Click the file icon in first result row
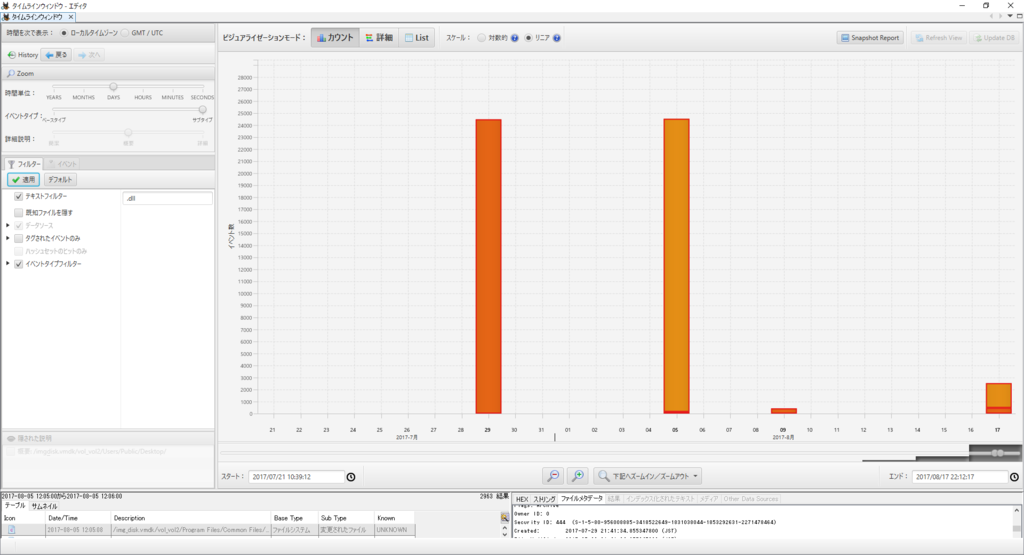The image size is (1024, 555). pyautogui.click(x=11, y=530)
